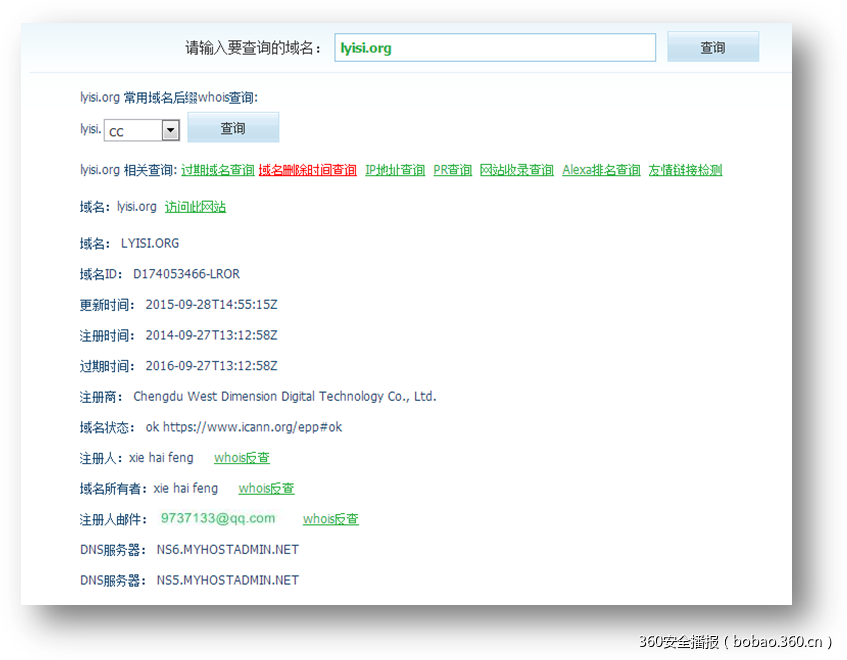The image size is (847, 660).
Task: Click whois反查 next to registrant xie hai feng
Action: (241, 457)
